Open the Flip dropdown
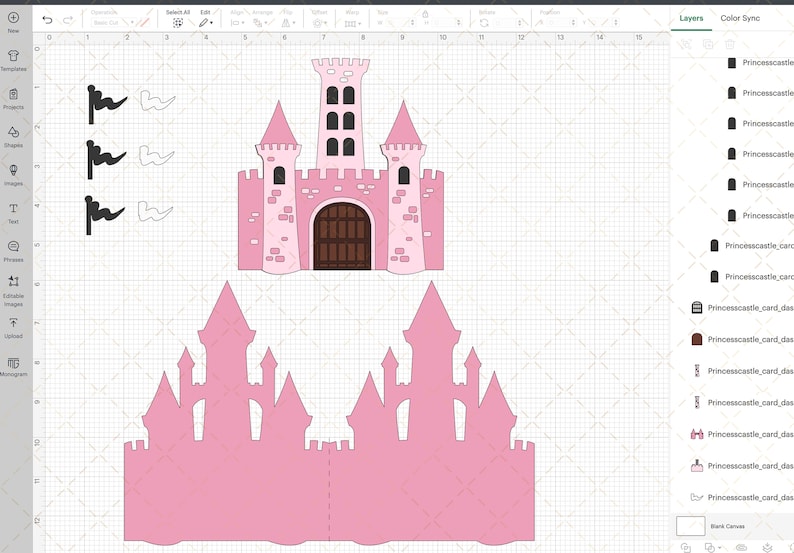Screen dimensions: 794x553 point(288,23)
